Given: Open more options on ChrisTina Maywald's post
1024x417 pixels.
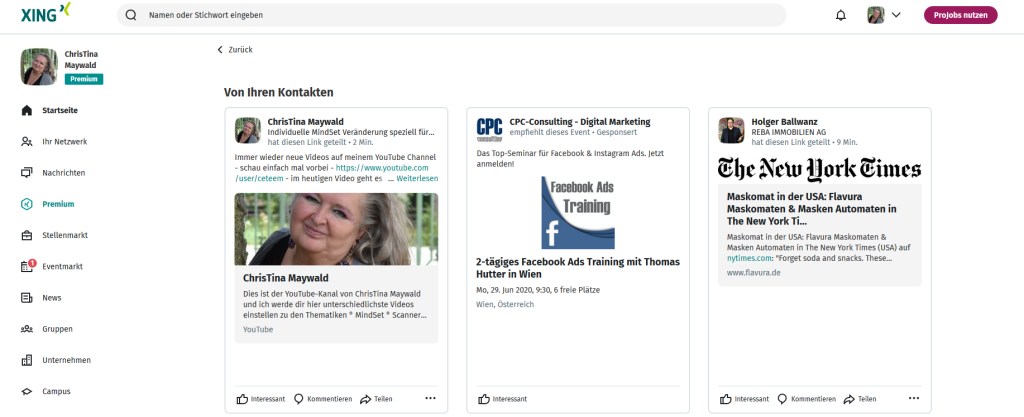Looking at the screenshot, I should [x=430, y=398].
